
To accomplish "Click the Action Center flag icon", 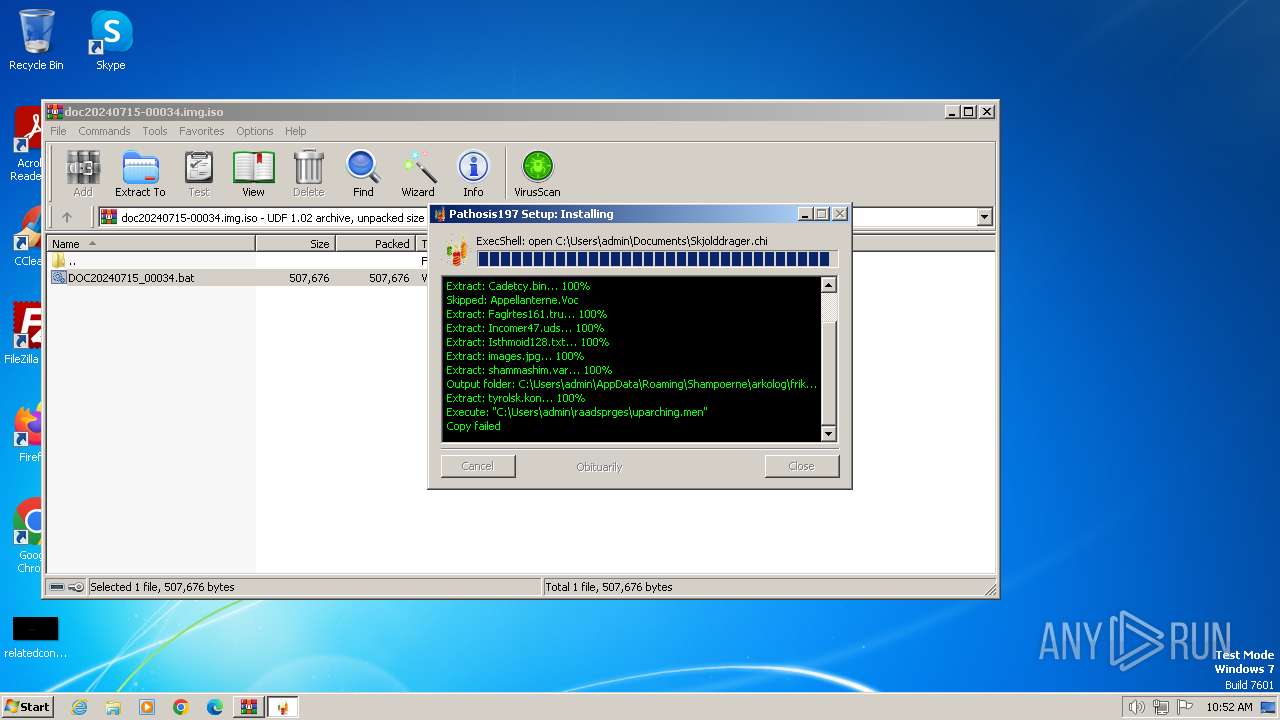I will point(1185,707).
